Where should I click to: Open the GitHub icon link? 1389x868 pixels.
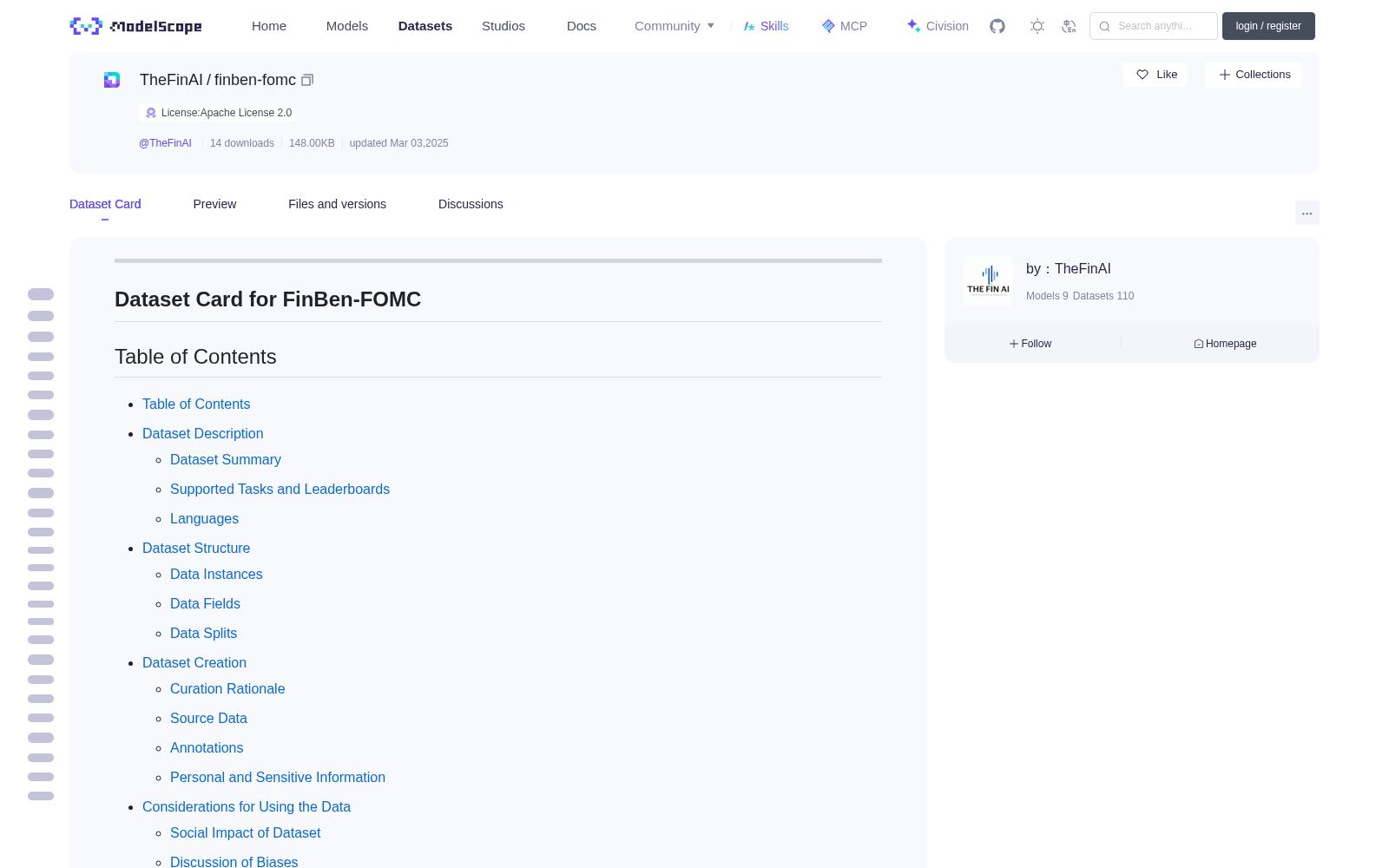point(997,26)
